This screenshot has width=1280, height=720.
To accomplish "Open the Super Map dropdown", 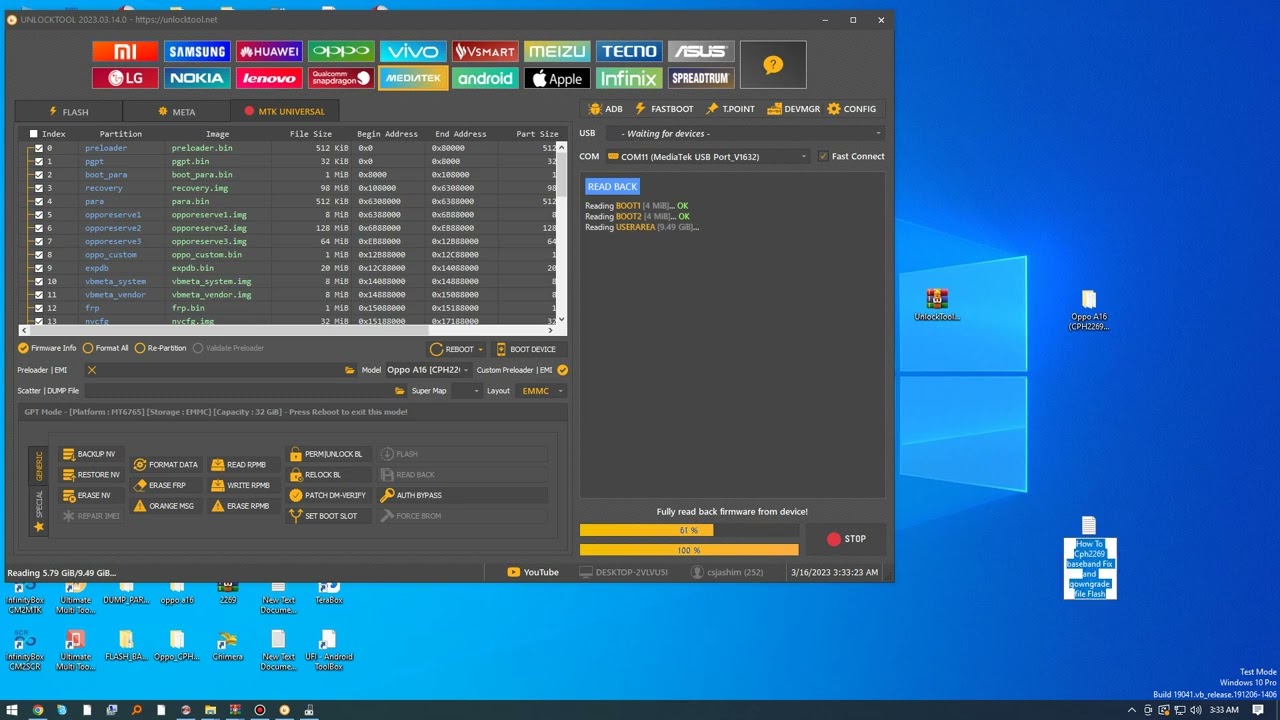I will pos(466,391).
